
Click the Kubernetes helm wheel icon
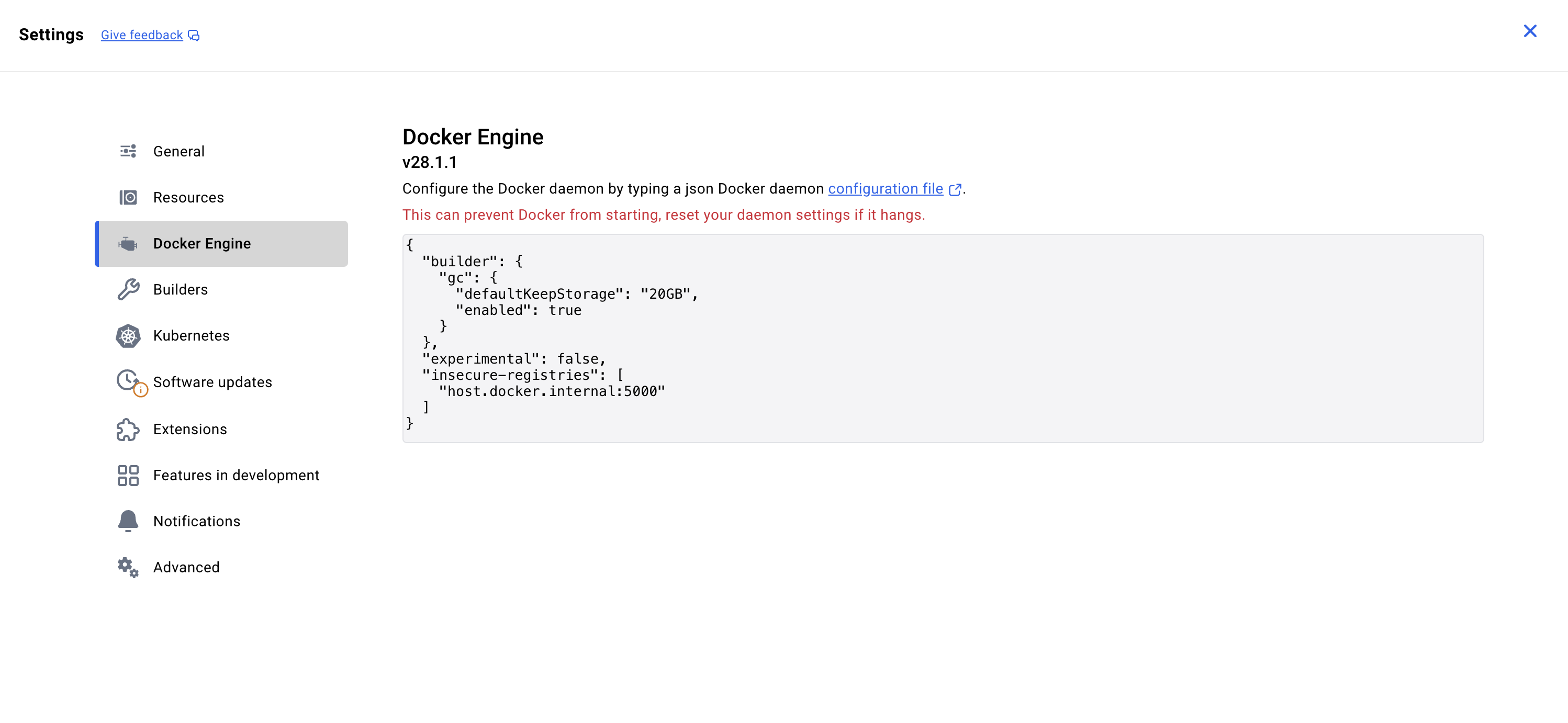click(128, 336)
